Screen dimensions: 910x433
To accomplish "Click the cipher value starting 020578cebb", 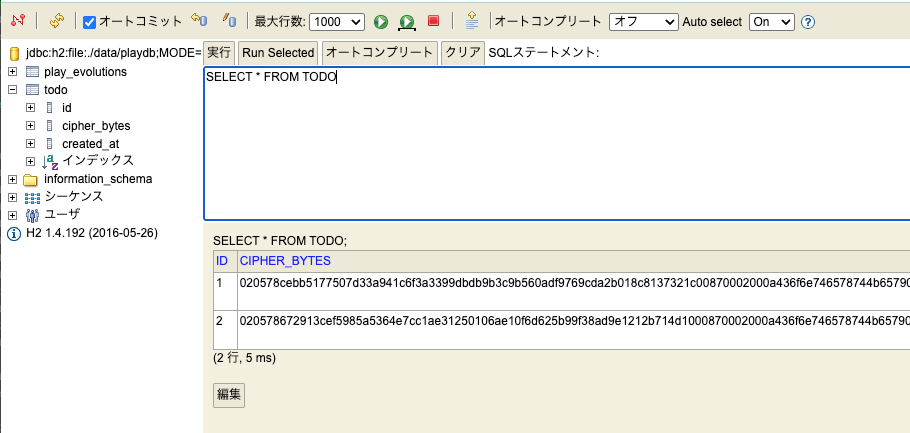I will pos(575,283).
